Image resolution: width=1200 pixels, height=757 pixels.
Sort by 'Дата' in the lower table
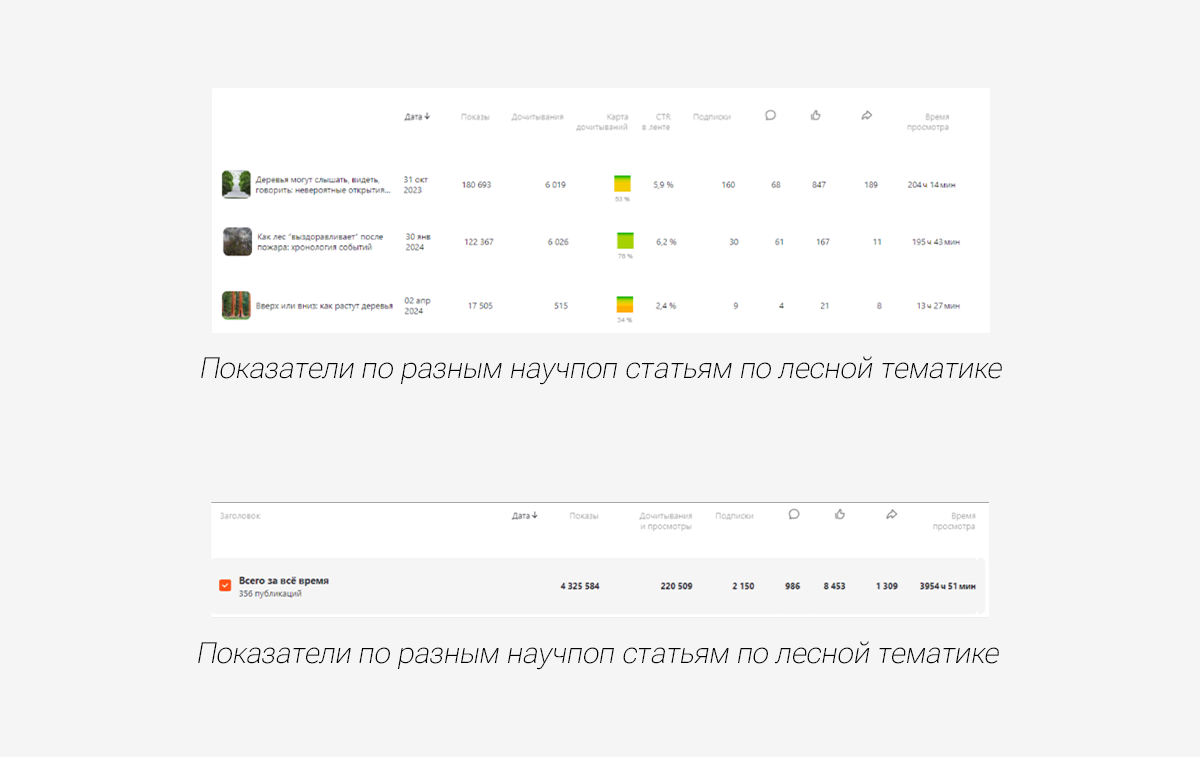point(524,516)
